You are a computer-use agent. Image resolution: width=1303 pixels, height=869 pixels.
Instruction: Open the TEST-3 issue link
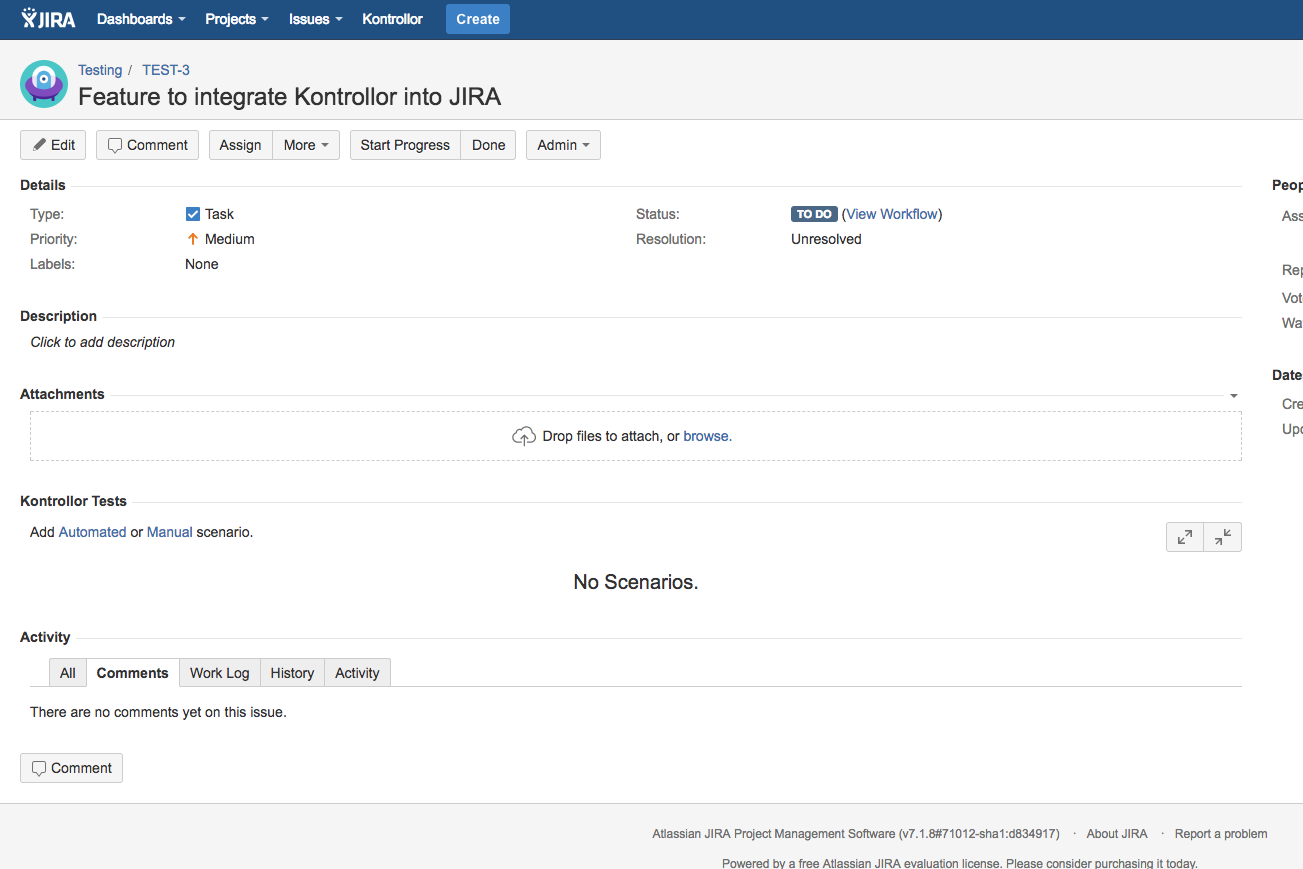pyautogui.click(x=166, y=70)
